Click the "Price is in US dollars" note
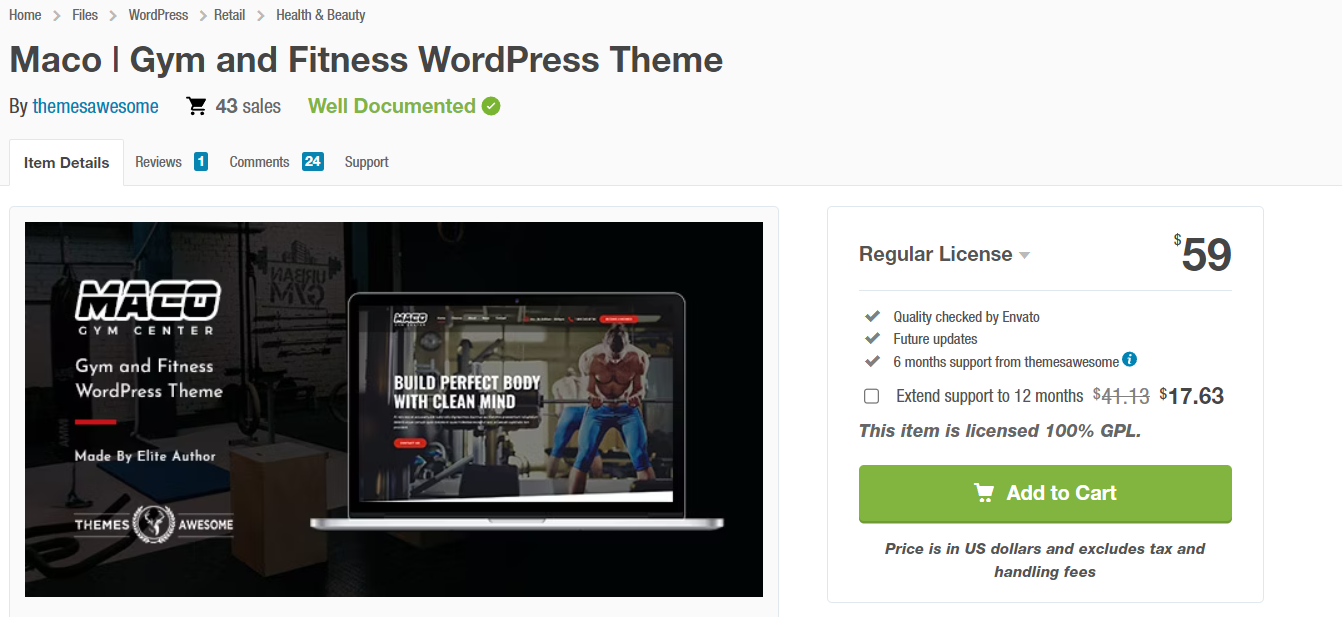This screenshot has width=1342, height=617. click(1045, 560)
